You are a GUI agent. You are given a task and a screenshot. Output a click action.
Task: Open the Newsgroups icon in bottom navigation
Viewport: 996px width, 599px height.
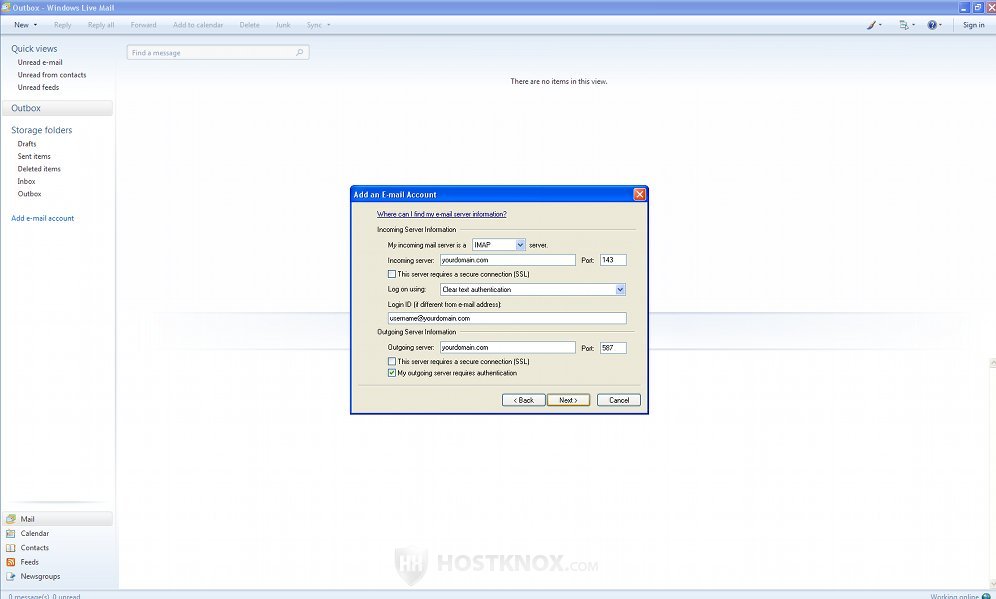[x=11, y=576]
